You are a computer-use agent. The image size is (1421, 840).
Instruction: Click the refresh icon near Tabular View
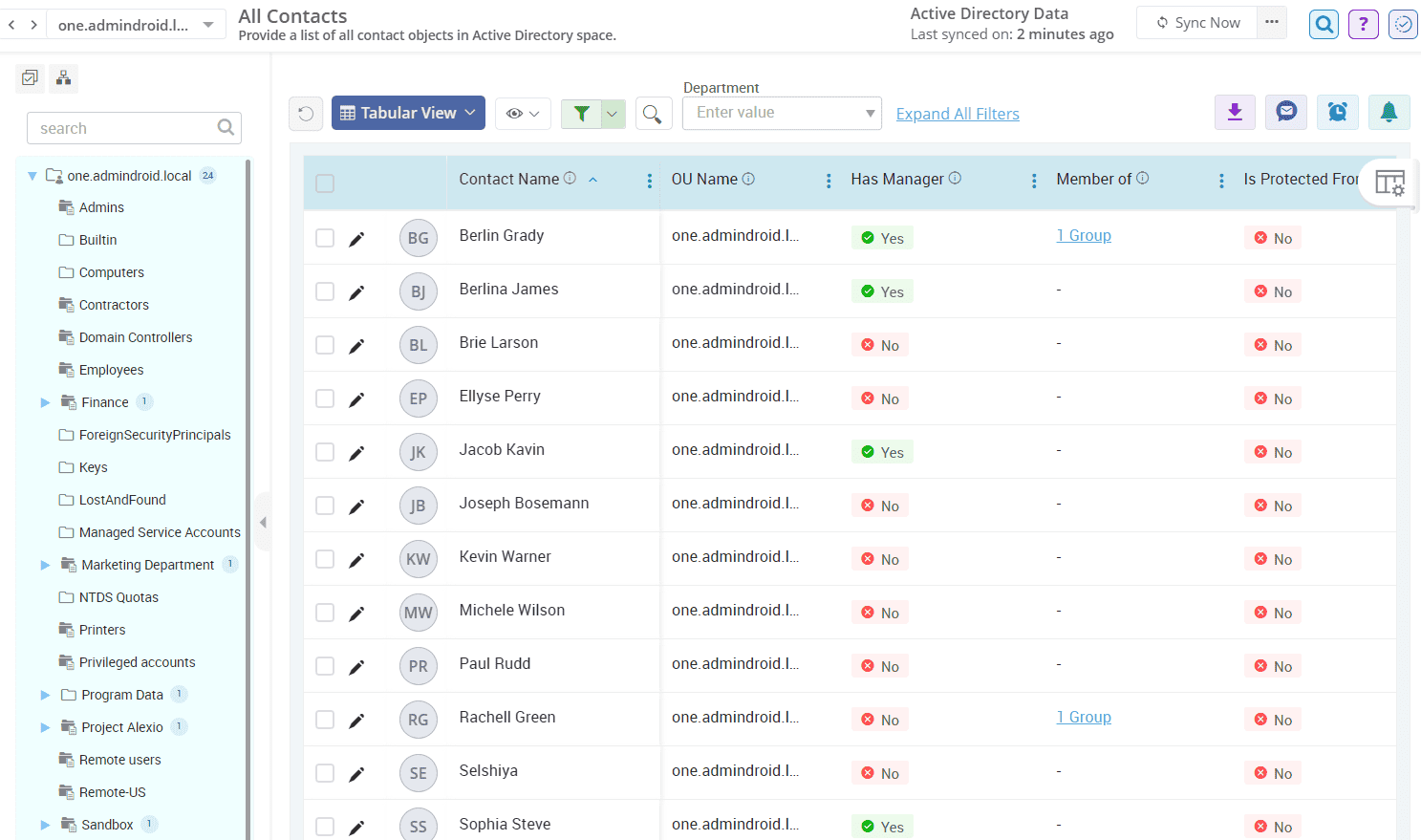(306, 113)
